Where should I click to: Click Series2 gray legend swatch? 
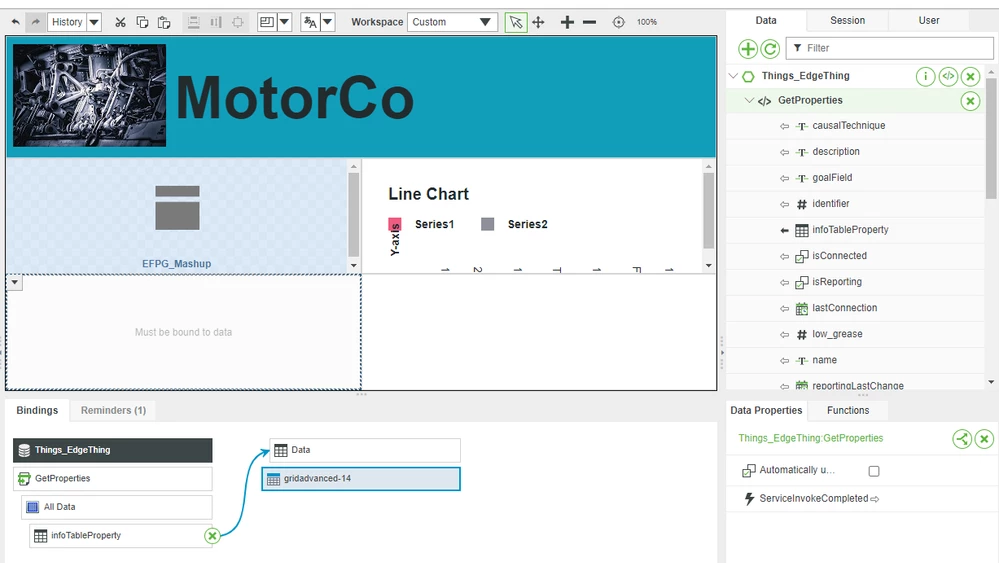click(x=487, y=224)
